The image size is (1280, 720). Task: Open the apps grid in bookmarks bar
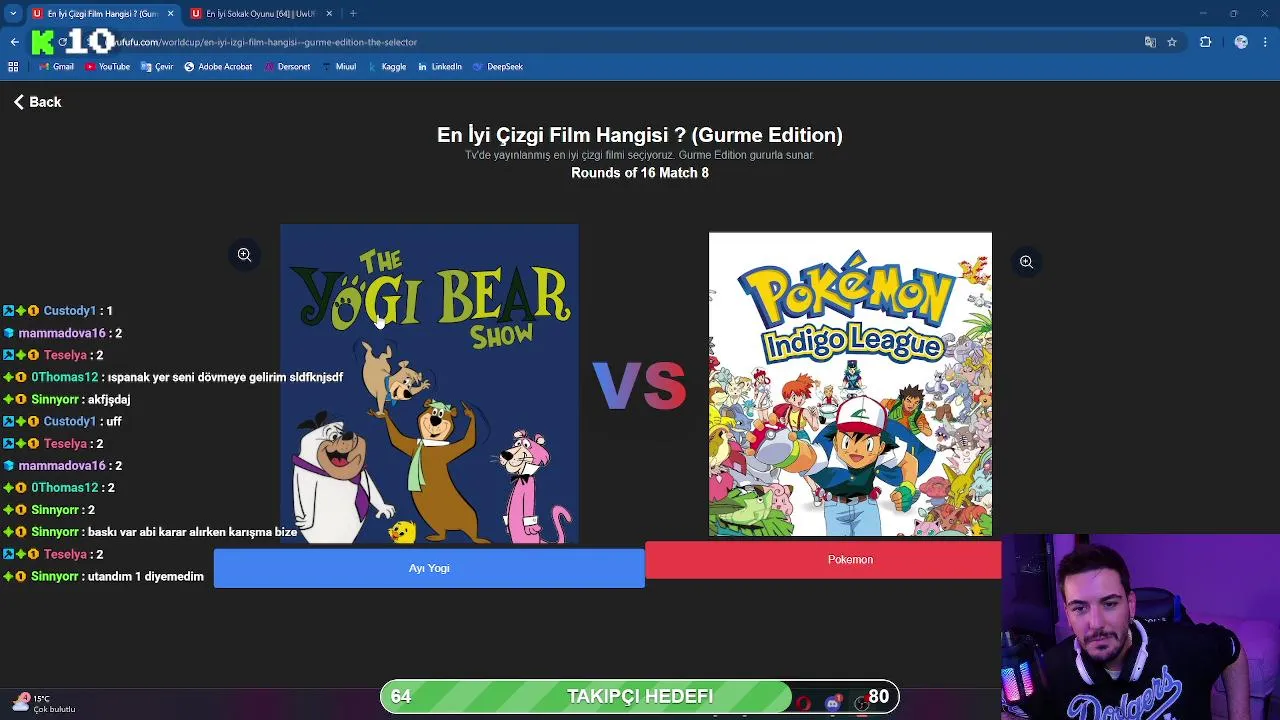pyautogui.click(x=13, y=67)
